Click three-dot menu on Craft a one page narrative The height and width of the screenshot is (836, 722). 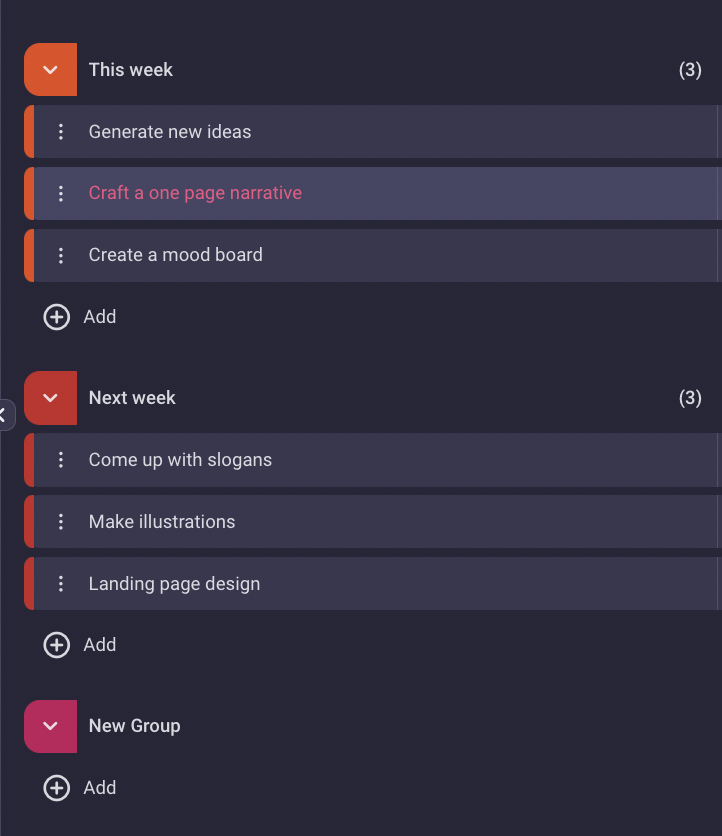point(61,194)
